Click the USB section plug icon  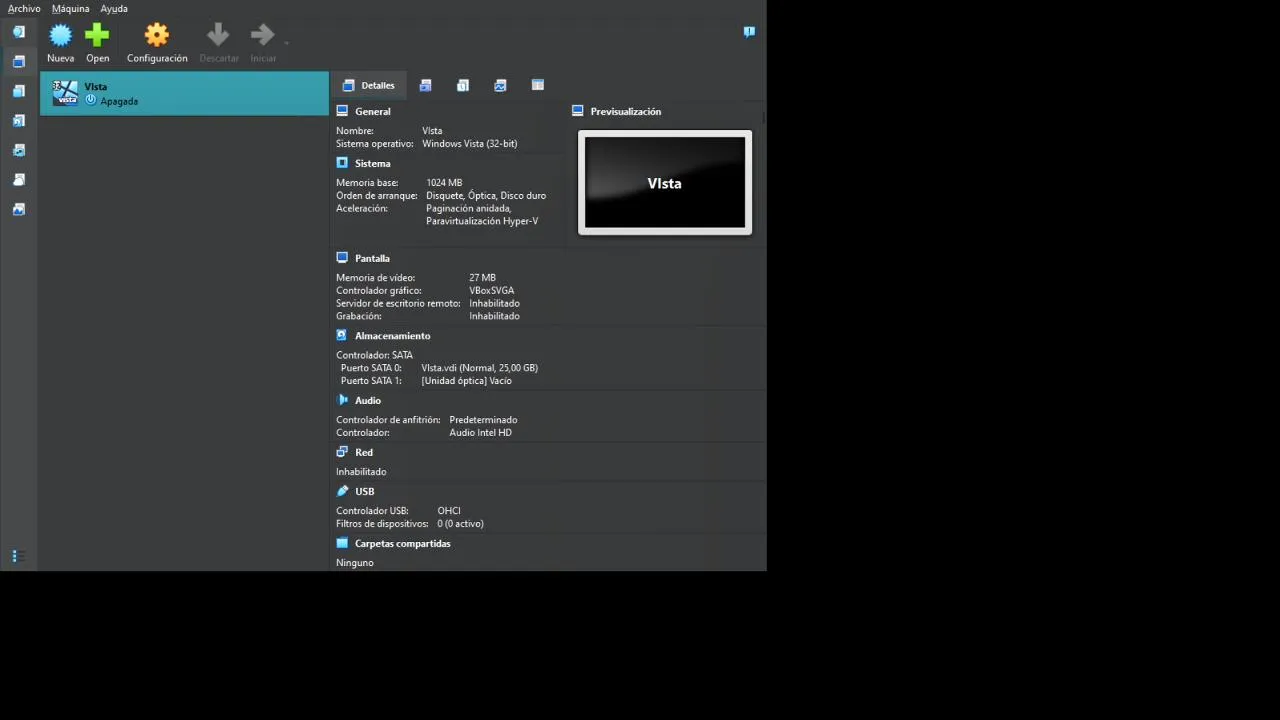click(342, 491)
